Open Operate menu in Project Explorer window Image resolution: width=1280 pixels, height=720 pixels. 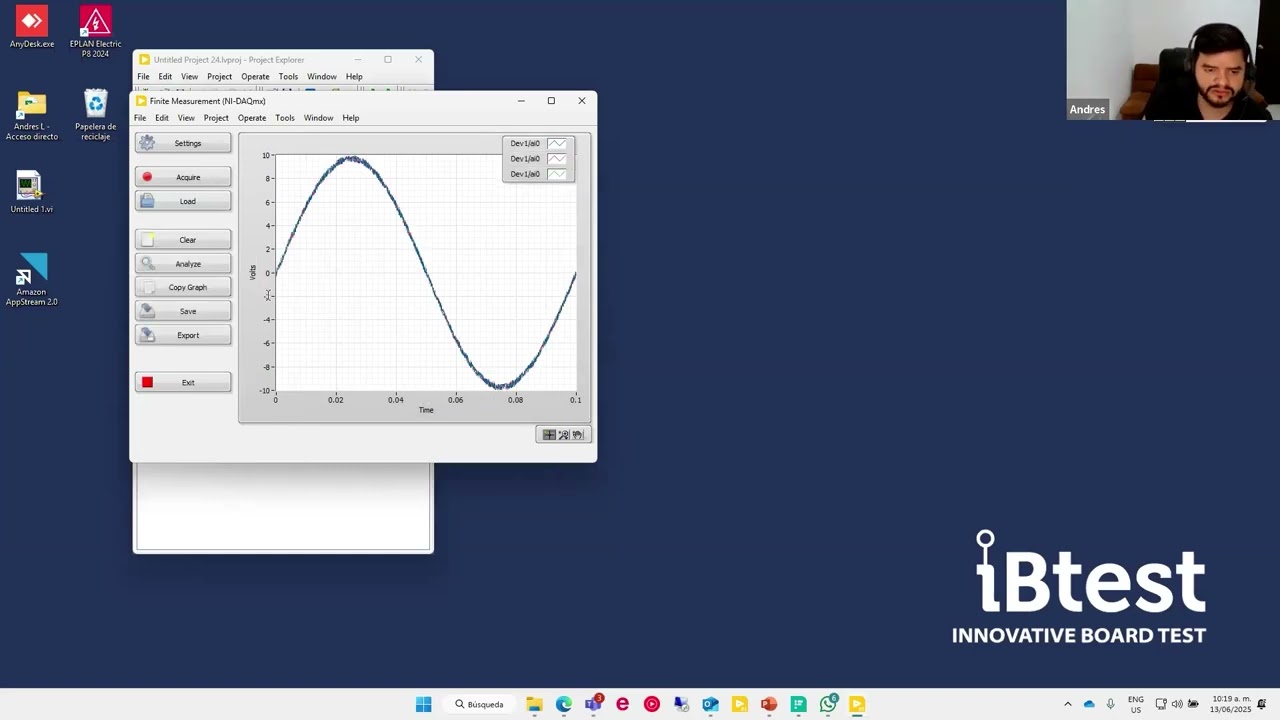tap(255, 77)
